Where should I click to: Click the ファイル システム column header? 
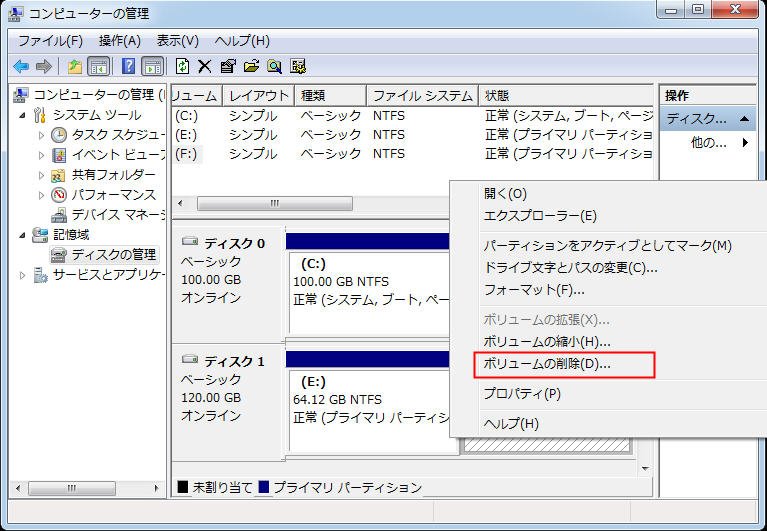423,95
